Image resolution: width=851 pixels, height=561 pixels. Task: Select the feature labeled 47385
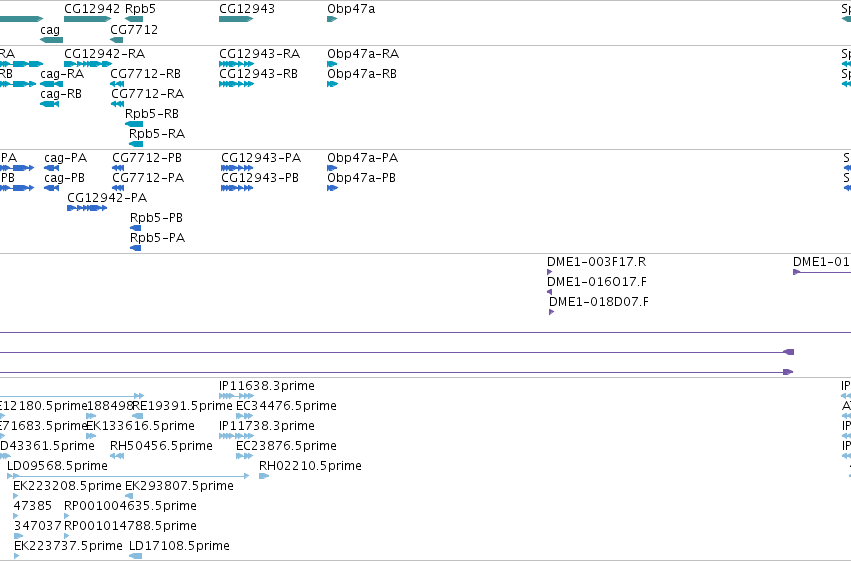pos(16,516)
